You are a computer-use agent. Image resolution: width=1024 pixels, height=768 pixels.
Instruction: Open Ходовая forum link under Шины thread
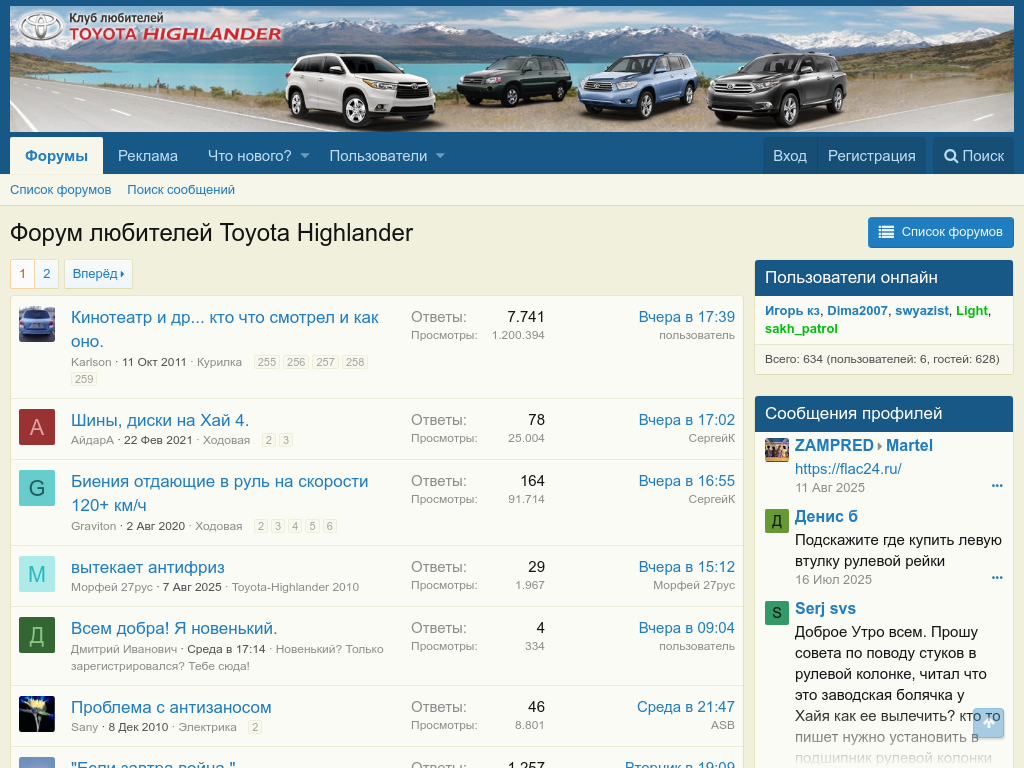(227, 440)
